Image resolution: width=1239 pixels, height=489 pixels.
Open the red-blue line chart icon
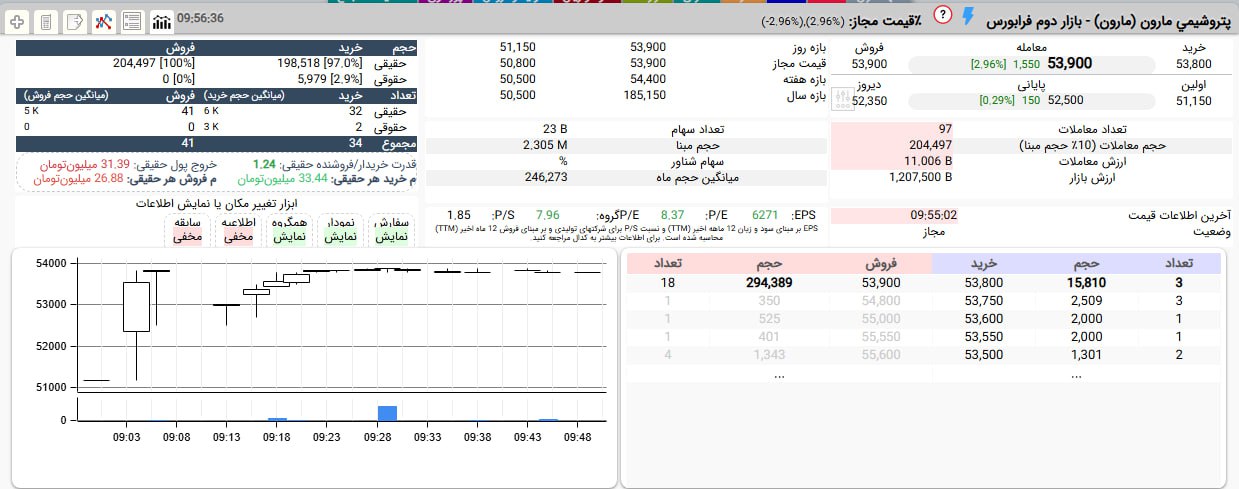[x=103, y=20]
